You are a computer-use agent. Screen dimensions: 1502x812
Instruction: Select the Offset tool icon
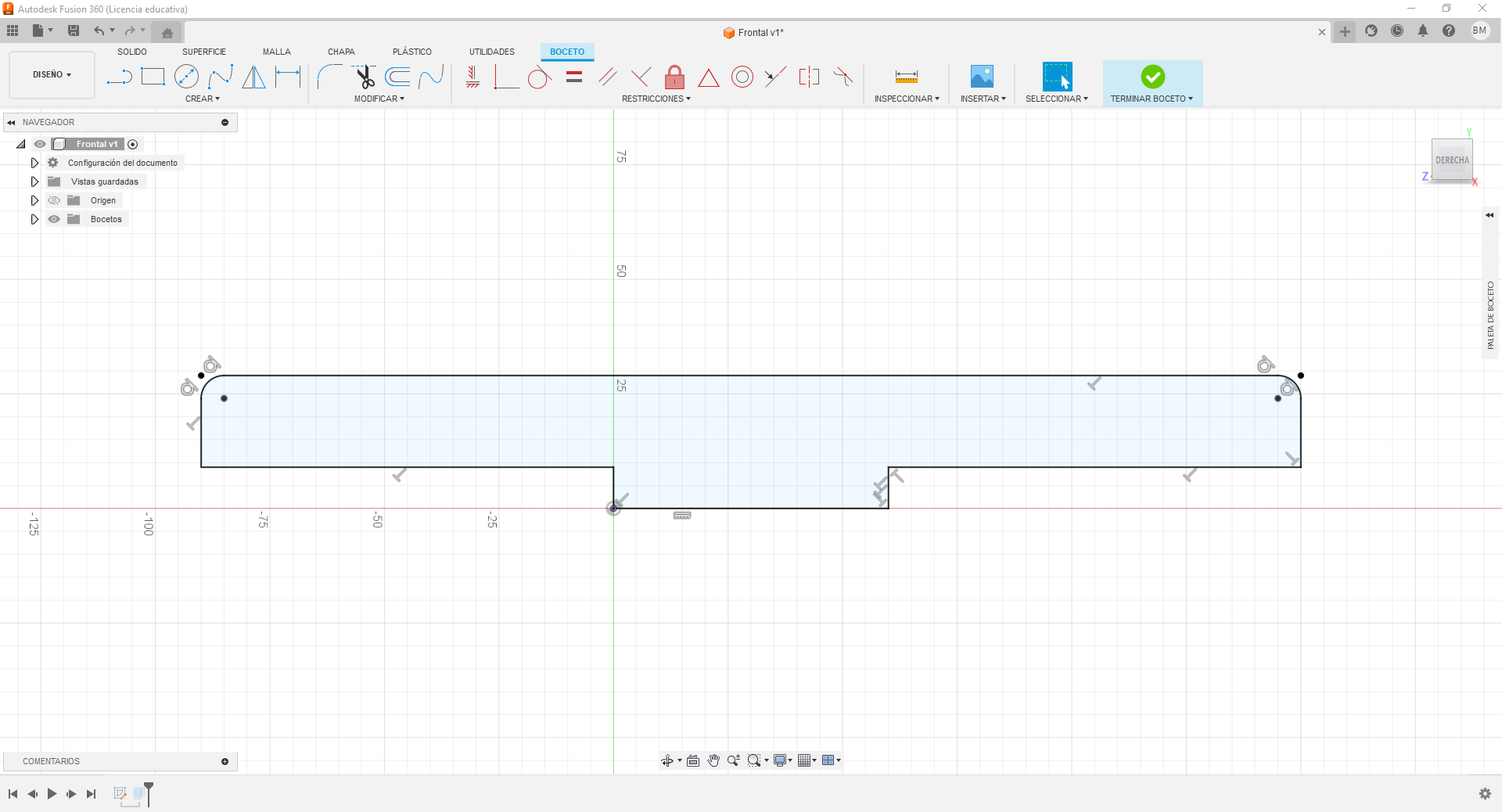[397, 77]
